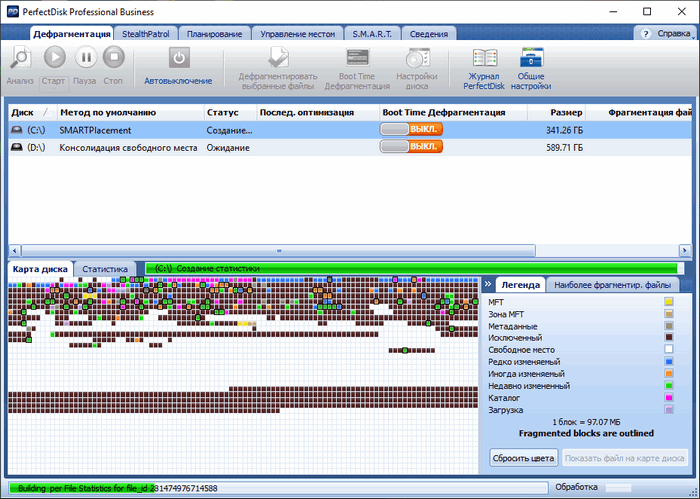Click Консолидация свободного места cell
The height and width of the screenshot is (499, 700).
[128, 147]
